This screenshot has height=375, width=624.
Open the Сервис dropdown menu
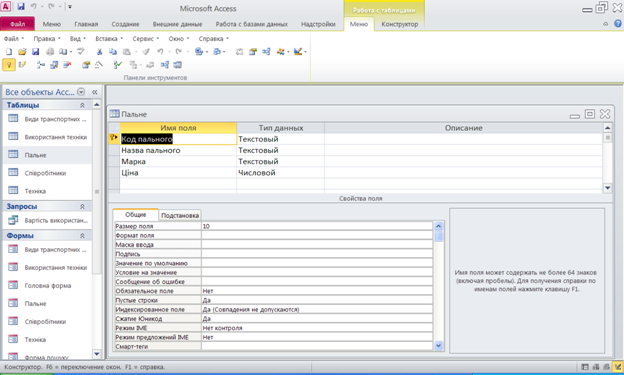click(x=145, y=39)
